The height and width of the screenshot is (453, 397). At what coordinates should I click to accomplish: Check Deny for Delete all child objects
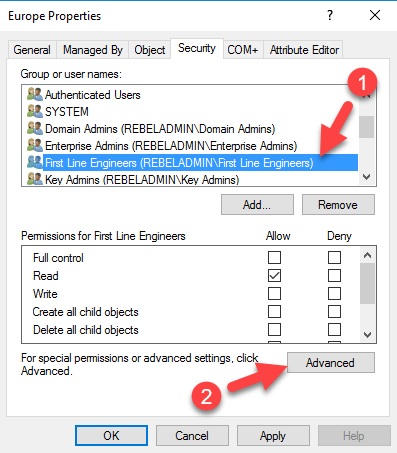tap(334, 330)
